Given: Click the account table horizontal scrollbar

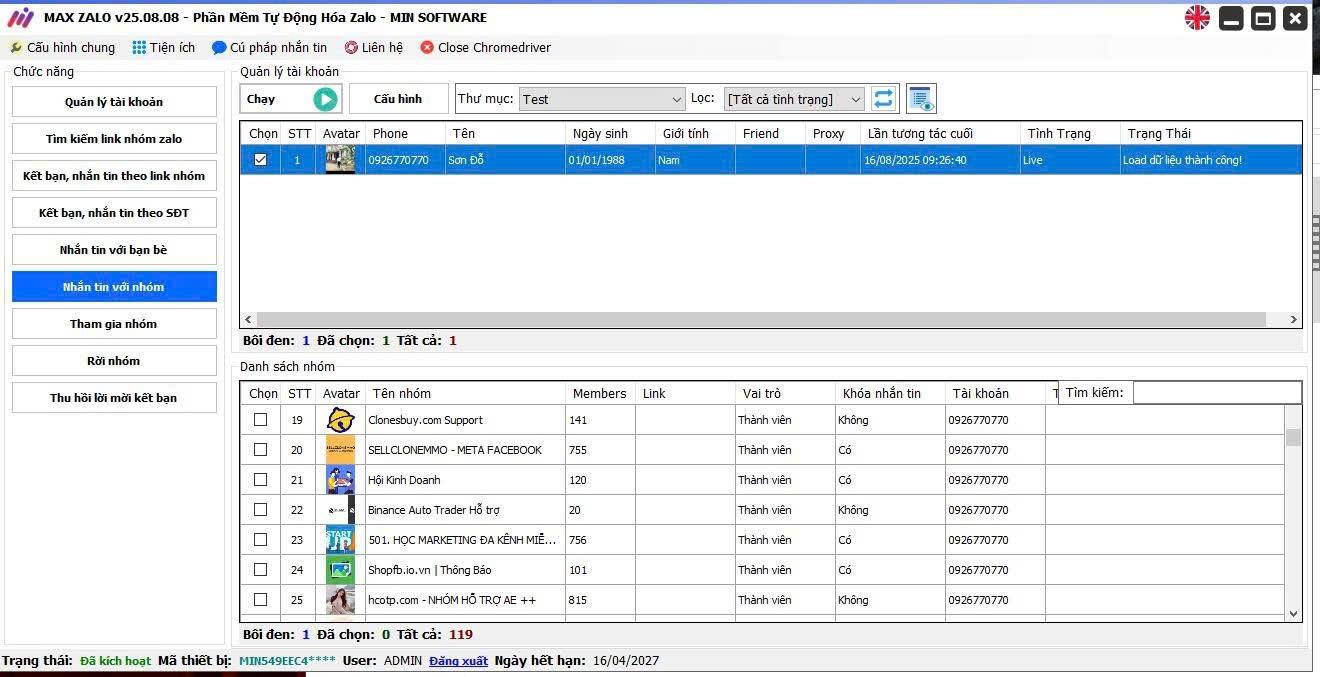Looking at the screenshot, I should click(760, 320).
